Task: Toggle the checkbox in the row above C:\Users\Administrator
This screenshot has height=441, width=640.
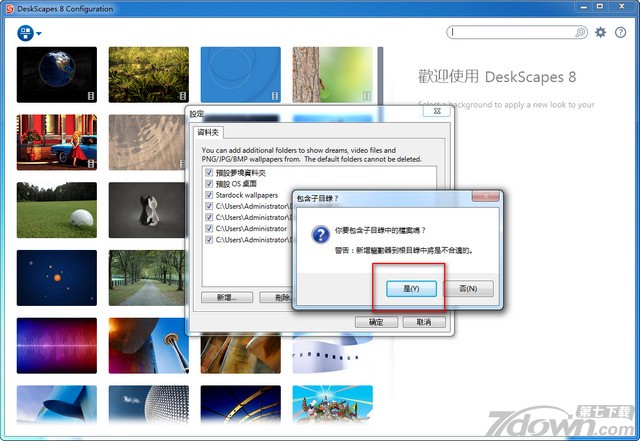Action: 209,217
